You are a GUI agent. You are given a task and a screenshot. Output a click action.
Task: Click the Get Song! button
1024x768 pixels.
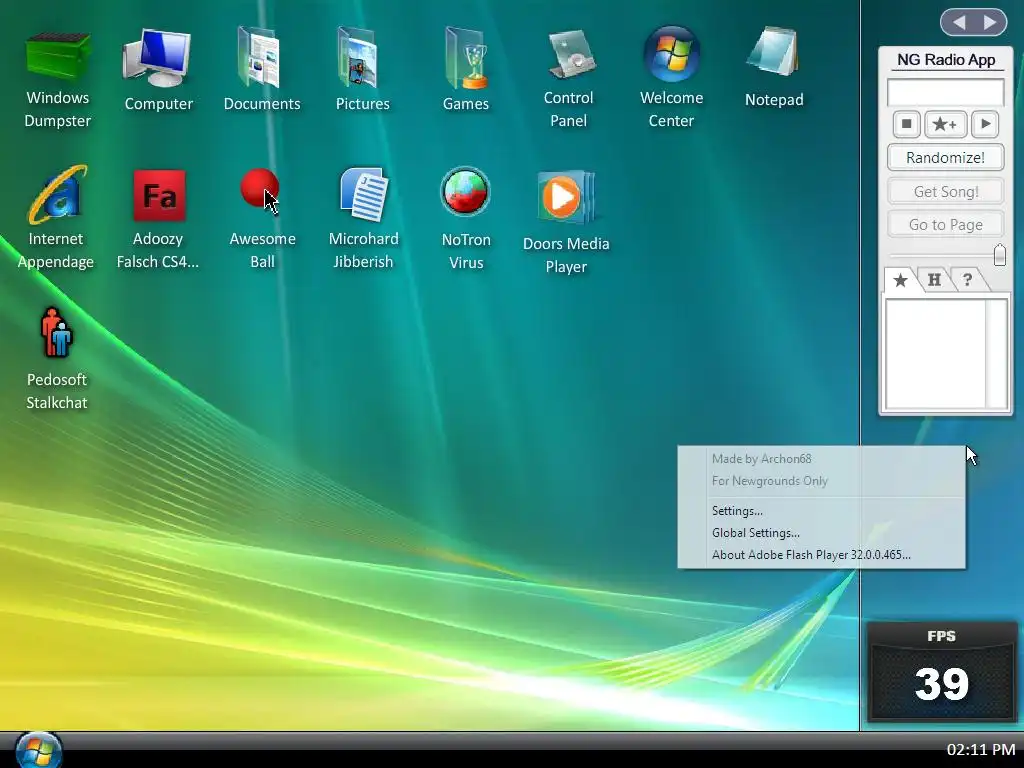[945, 191]
